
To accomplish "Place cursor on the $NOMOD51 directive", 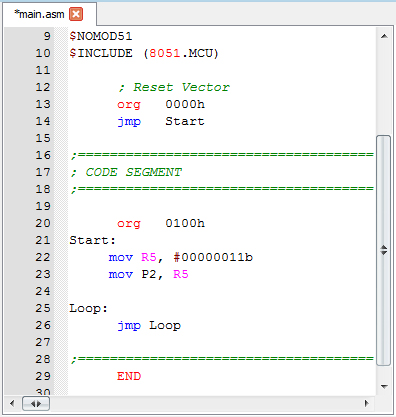I will click(x=101, y=36).
